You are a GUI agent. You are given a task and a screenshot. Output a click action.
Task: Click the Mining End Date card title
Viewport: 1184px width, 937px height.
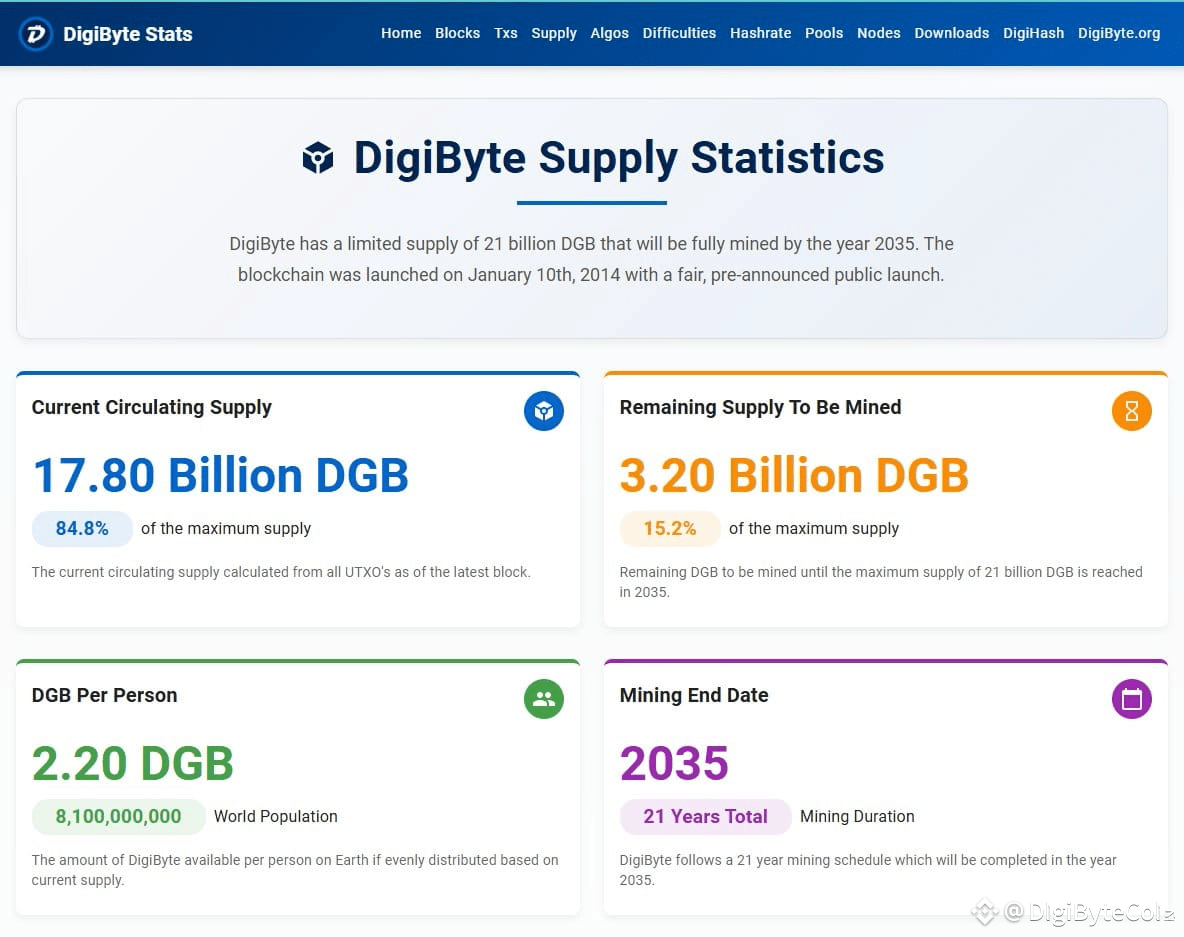pyautogui.click(x=694, y=695)
